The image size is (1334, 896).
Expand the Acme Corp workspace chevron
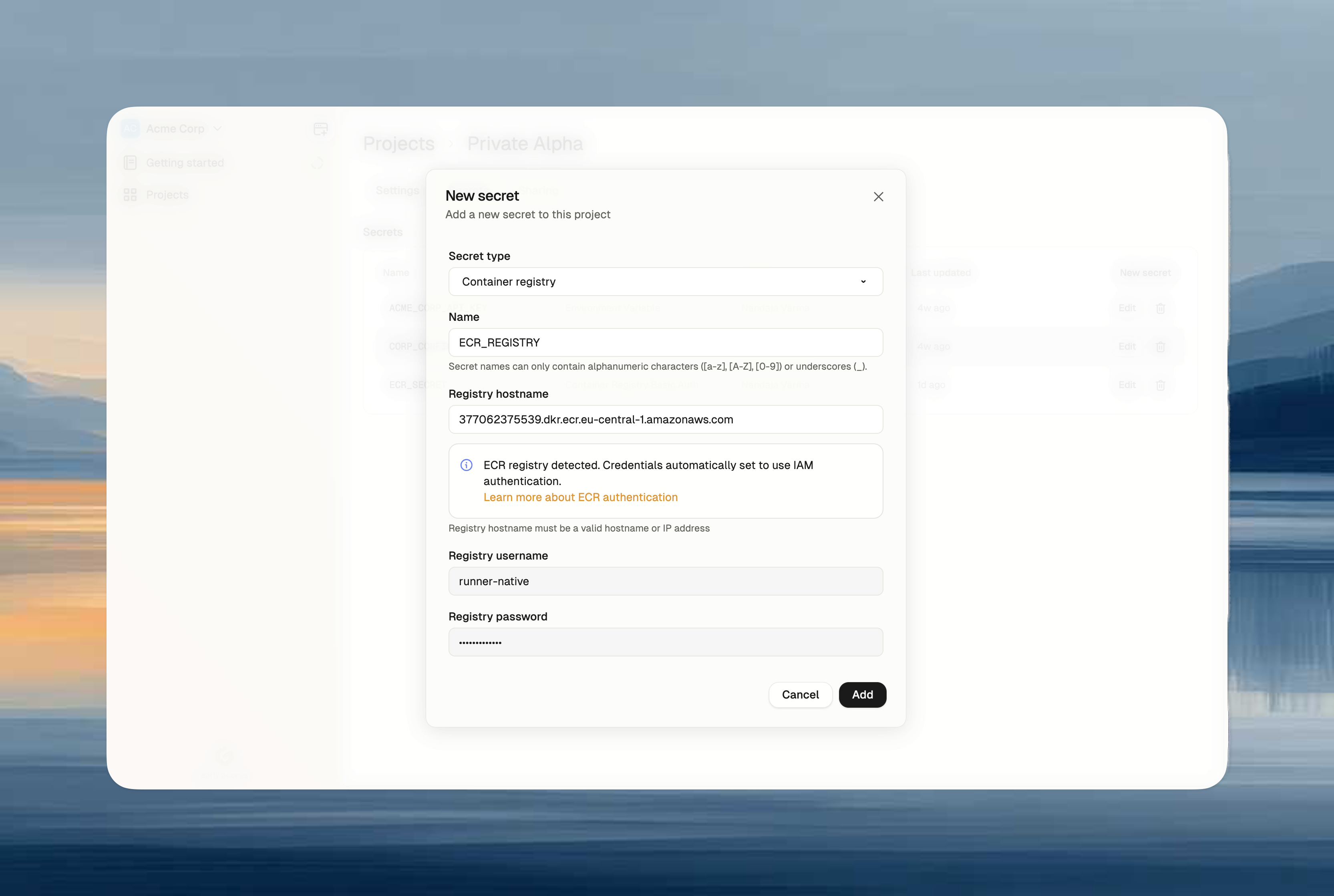click(x=217, y=129)
